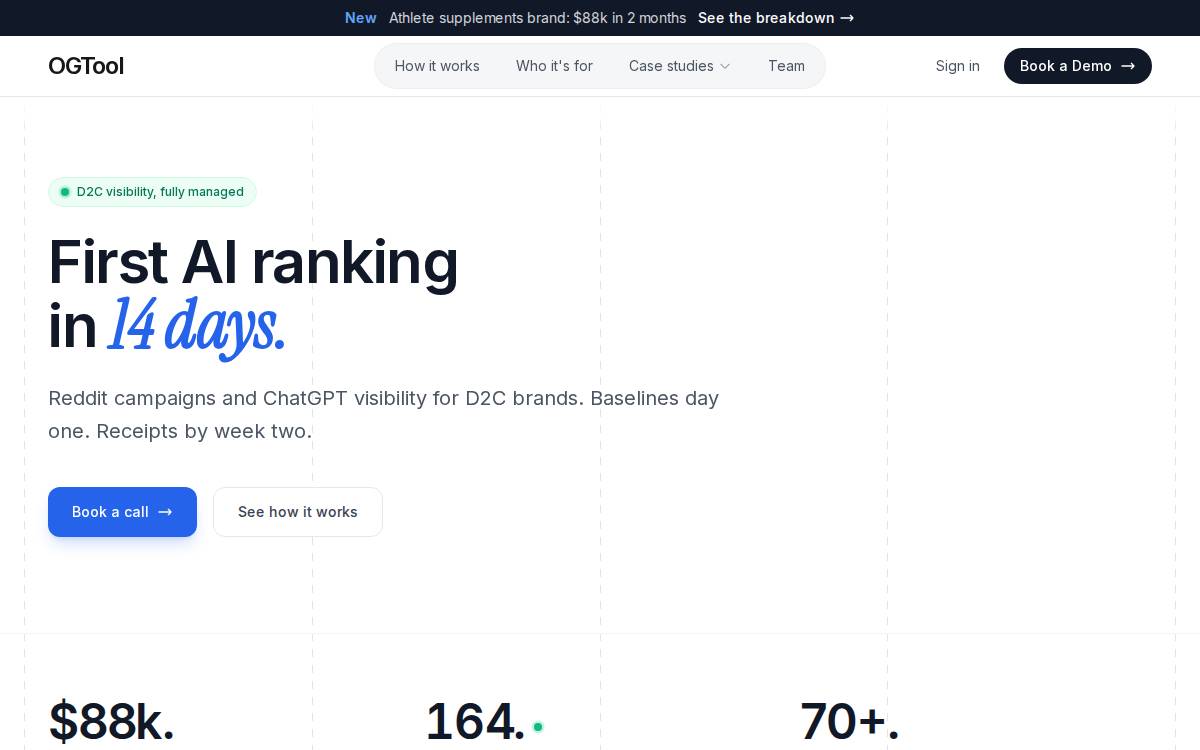Click the arrow icon in Book a call
Screen dimensions: 1200x750
[165, 512]
